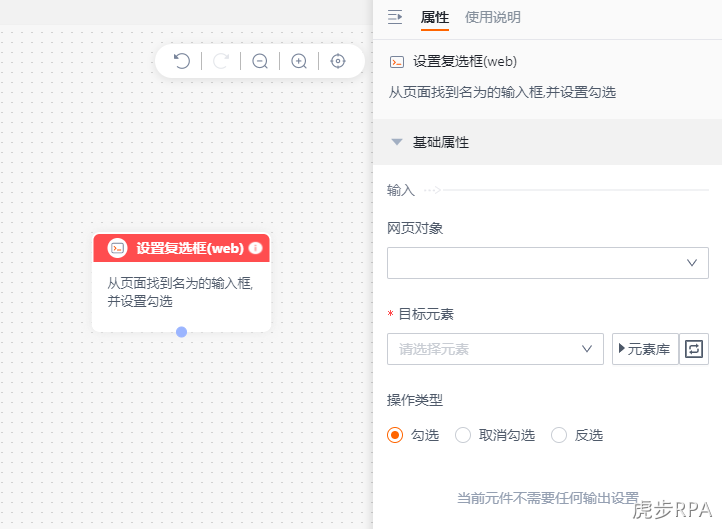This screenshot has height=529, width=722.
Task: Click the redo icon in canvas toolbar
Action: coord(221,61)
